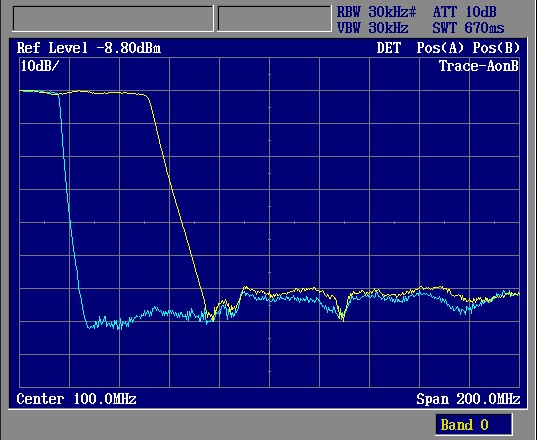Viewport: 537px width, 440px height.
Task: Click the SWT 670ms sweep time readout
Action: click(x=468, y=28)
